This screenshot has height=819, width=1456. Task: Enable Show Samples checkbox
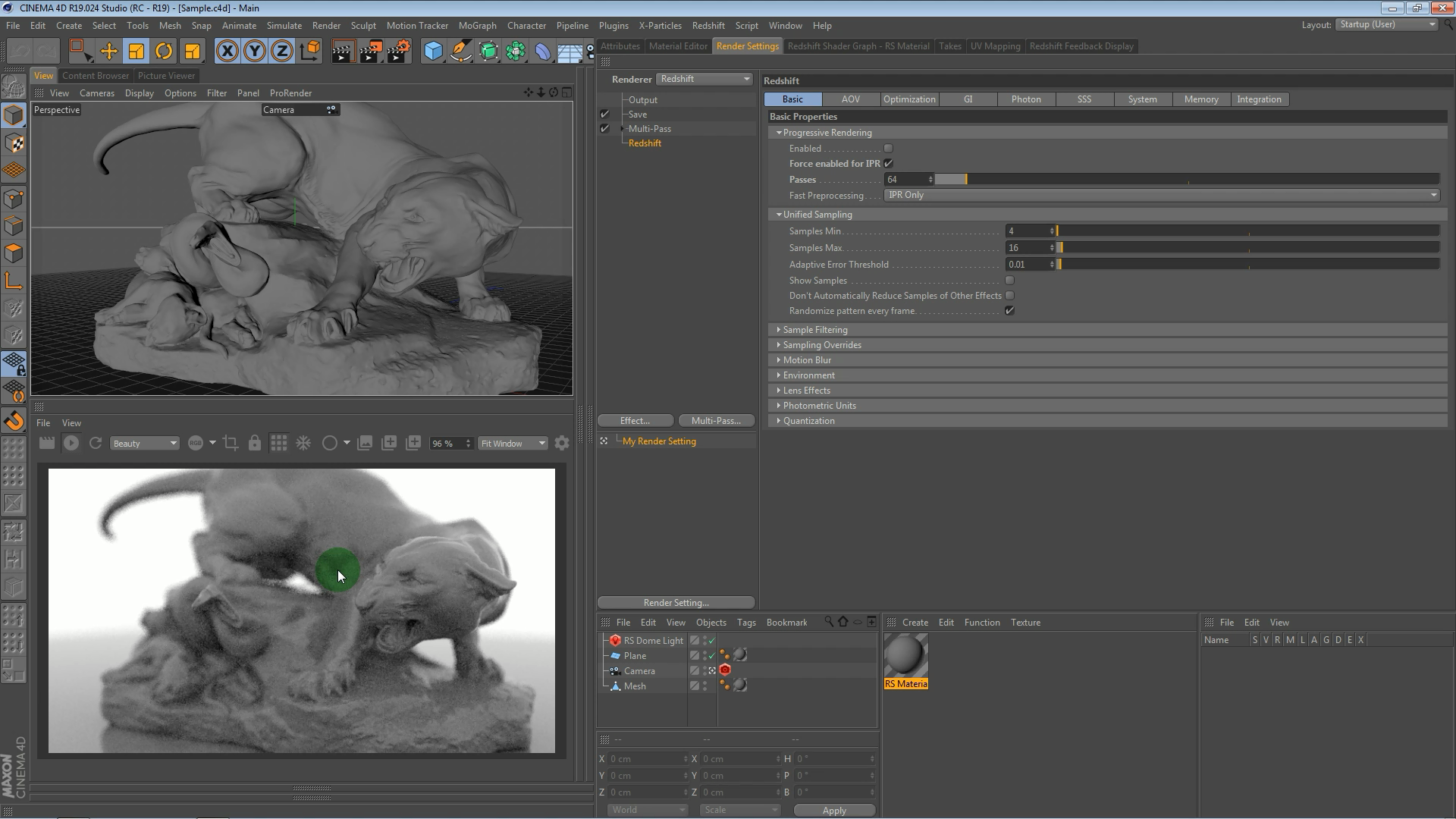pyautogui.click(x=1009, y=281)
